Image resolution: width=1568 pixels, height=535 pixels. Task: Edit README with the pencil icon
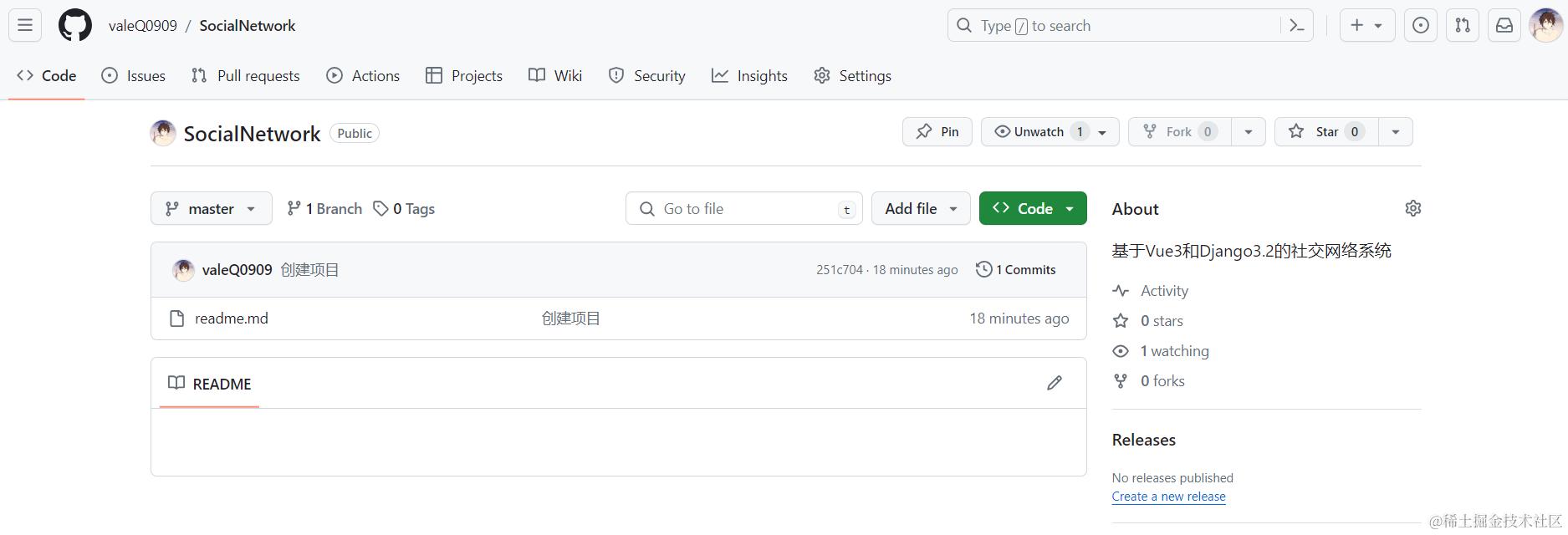[x=1055, y=383]
